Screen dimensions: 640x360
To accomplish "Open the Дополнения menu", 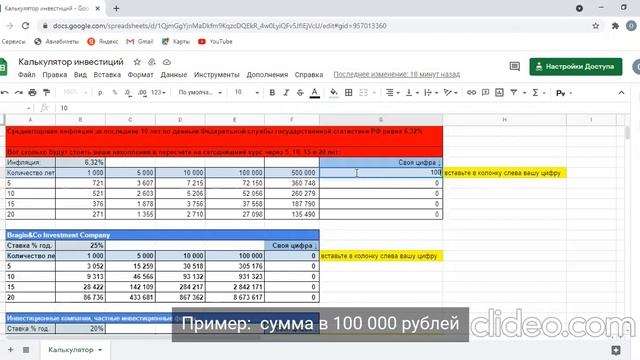I will [x=267, y=75].
